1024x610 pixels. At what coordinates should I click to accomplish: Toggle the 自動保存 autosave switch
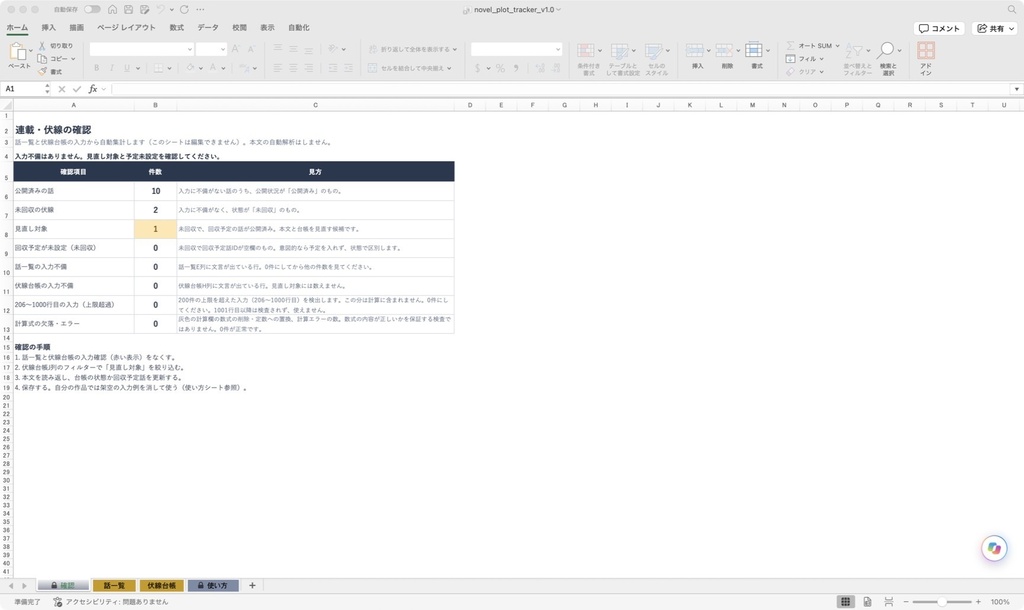tap(92, 9)
